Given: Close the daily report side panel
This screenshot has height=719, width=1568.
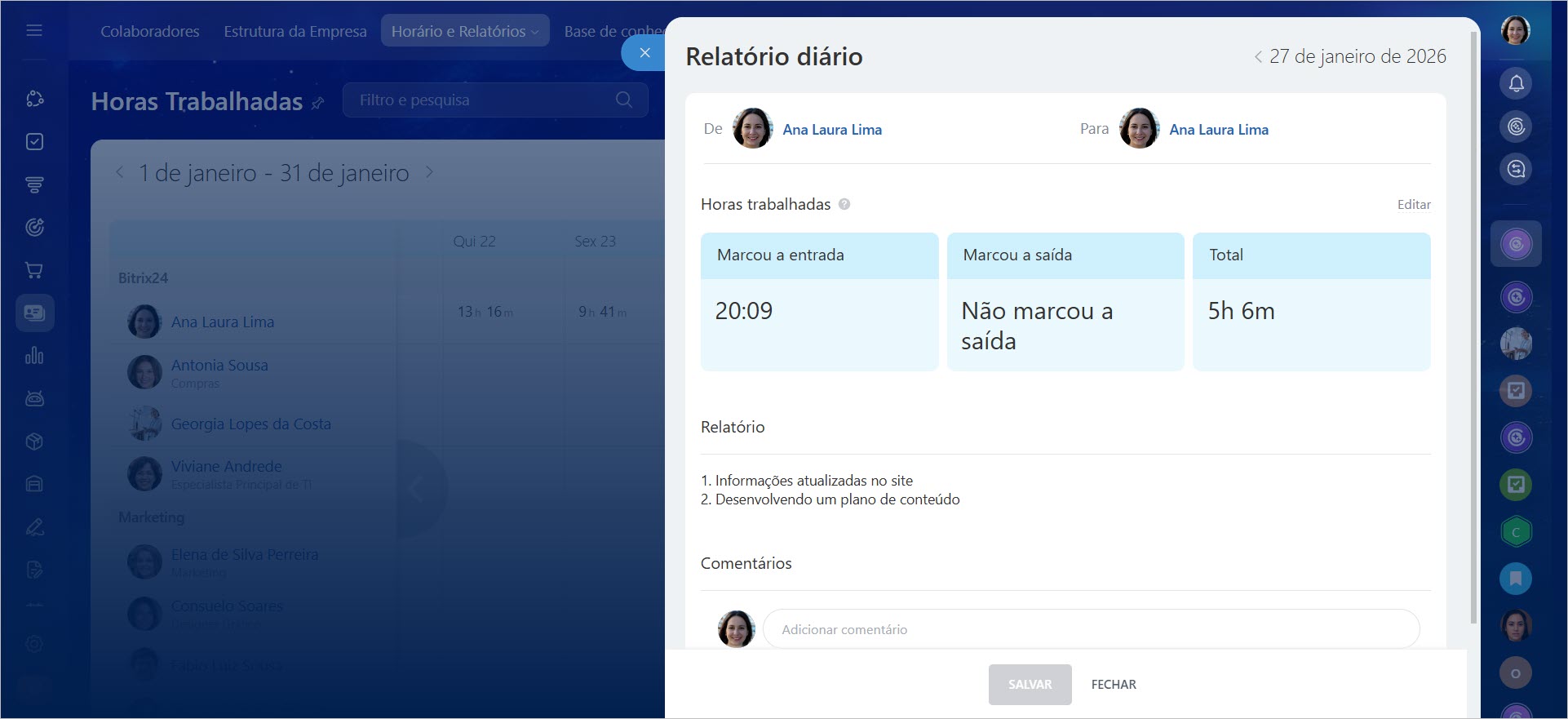Looking at the screenshot, I should (644, 53).
